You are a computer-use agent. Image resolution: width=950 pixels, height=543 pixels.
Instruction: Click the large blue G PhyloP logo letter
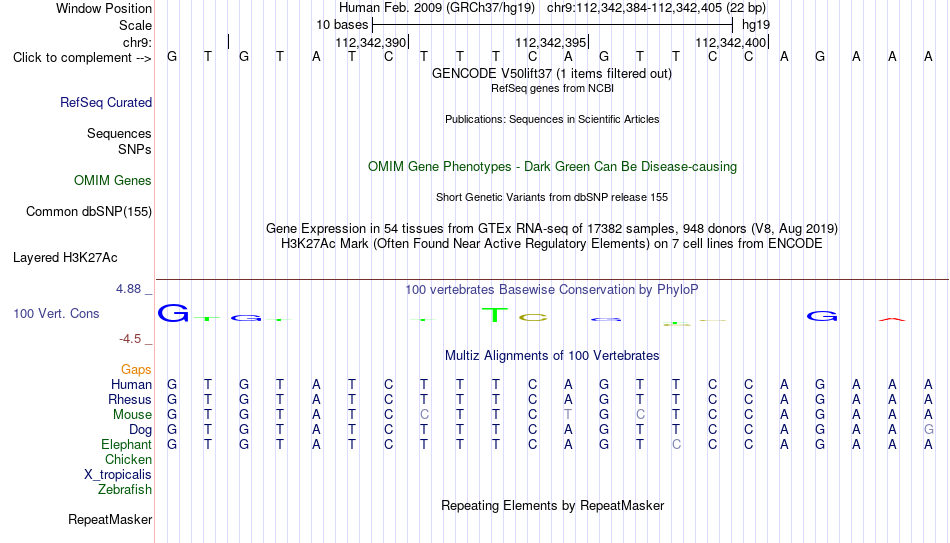[x=173, y=313]
